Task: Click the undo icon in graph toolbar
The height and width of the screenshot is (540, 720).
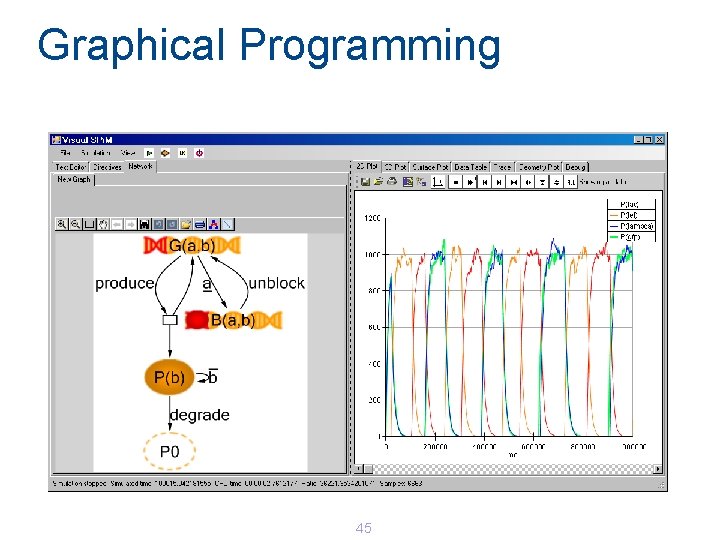Action: pyautogui.click(x=158, y=224)
